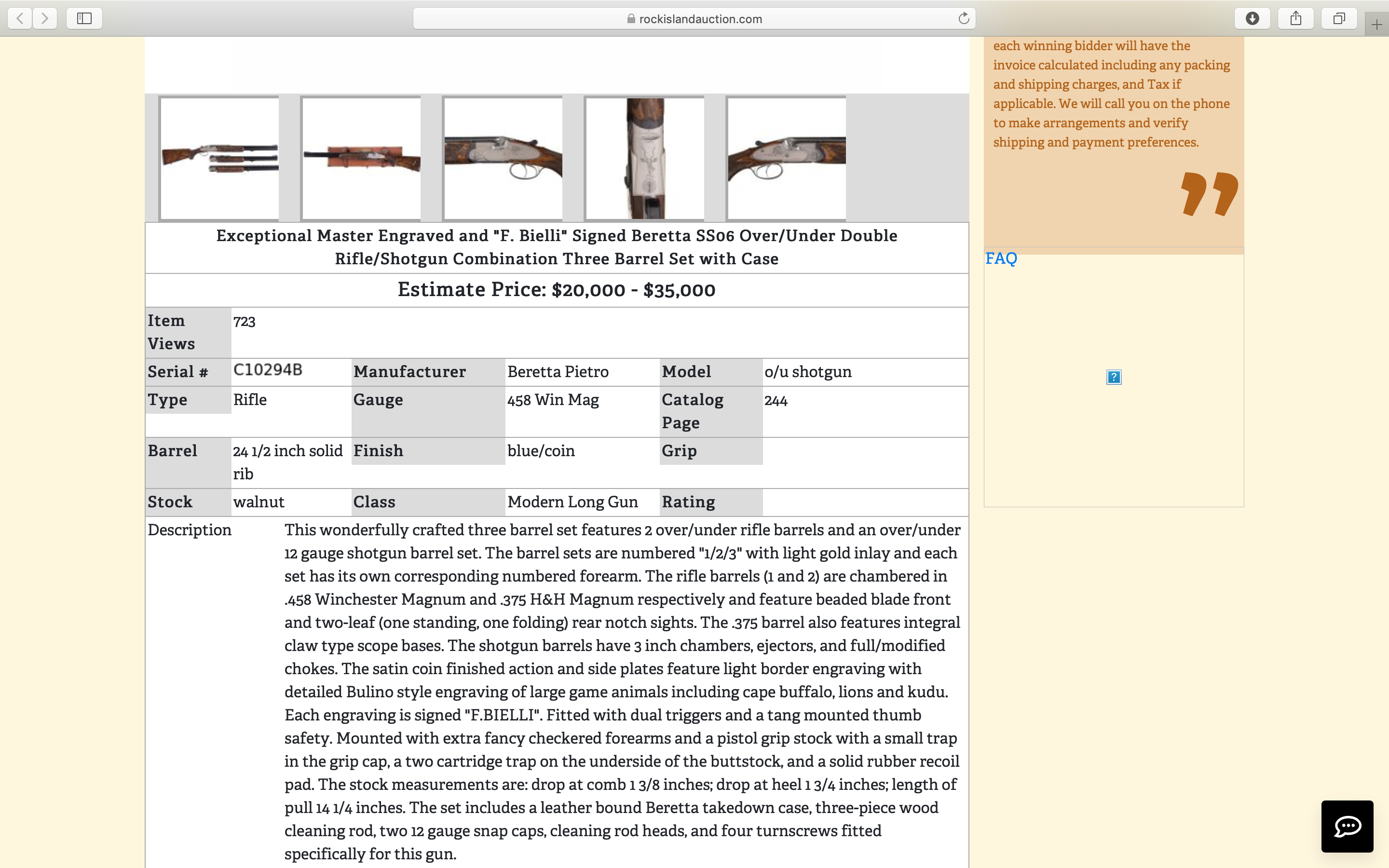
Task: Show the tab overview button
Action: [1339, 18]
